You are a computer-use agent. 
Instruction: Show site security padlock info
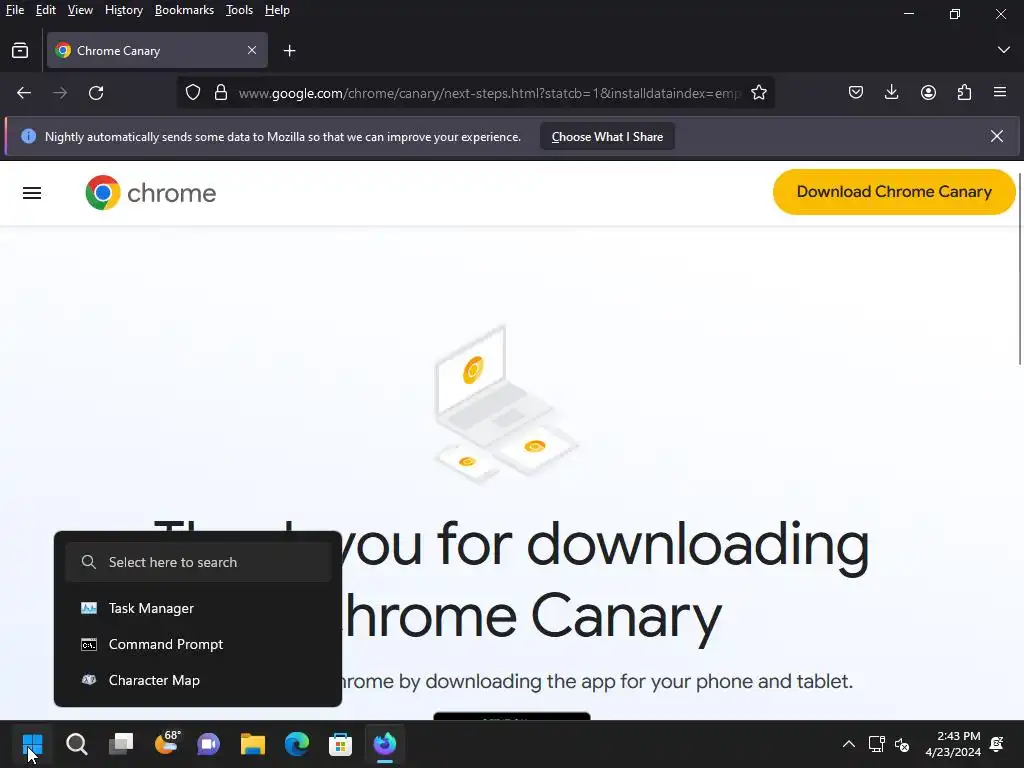tap(221, 93)
